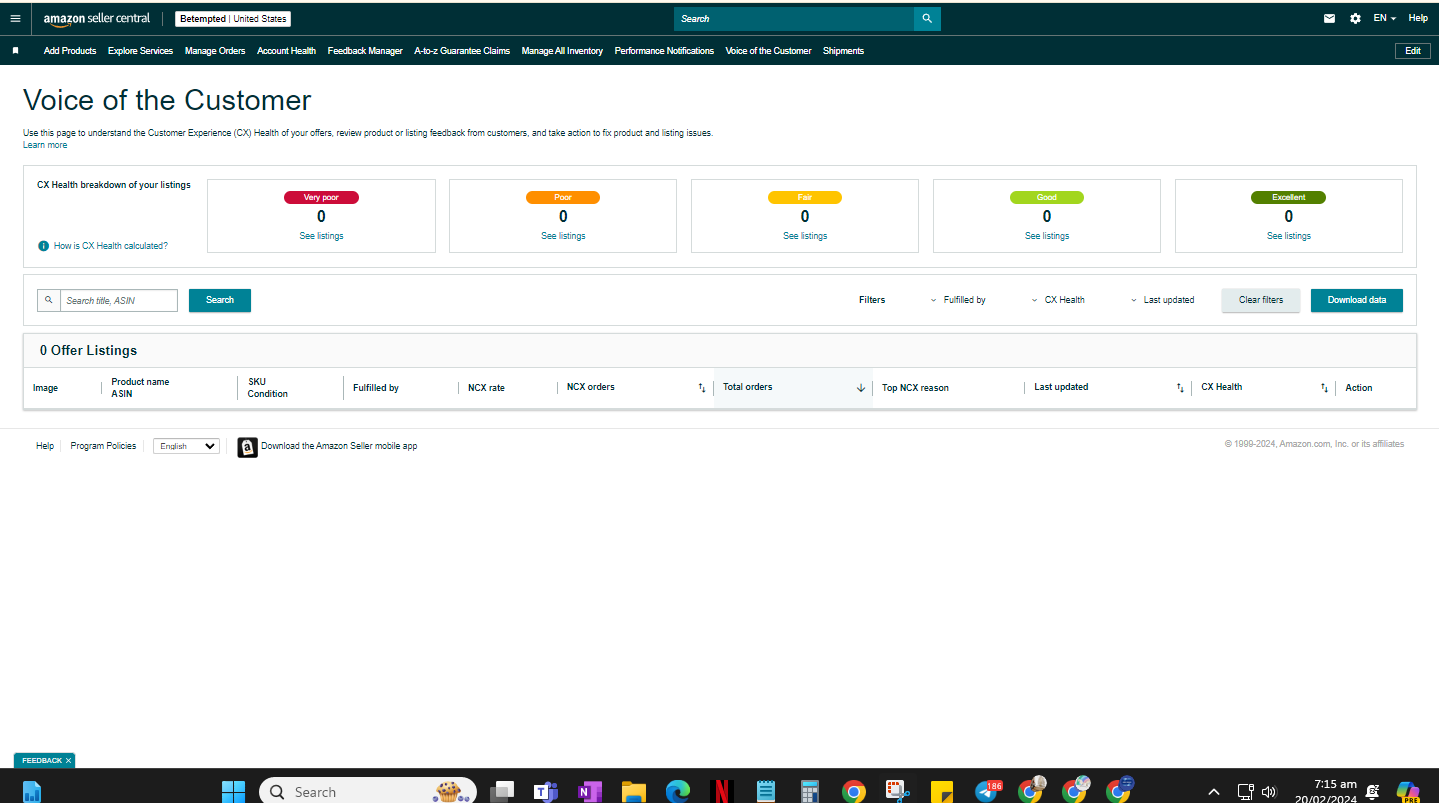Click the magnifier search button in header
This screenshot has width=1439, height=803.
[x=927, y=18]
